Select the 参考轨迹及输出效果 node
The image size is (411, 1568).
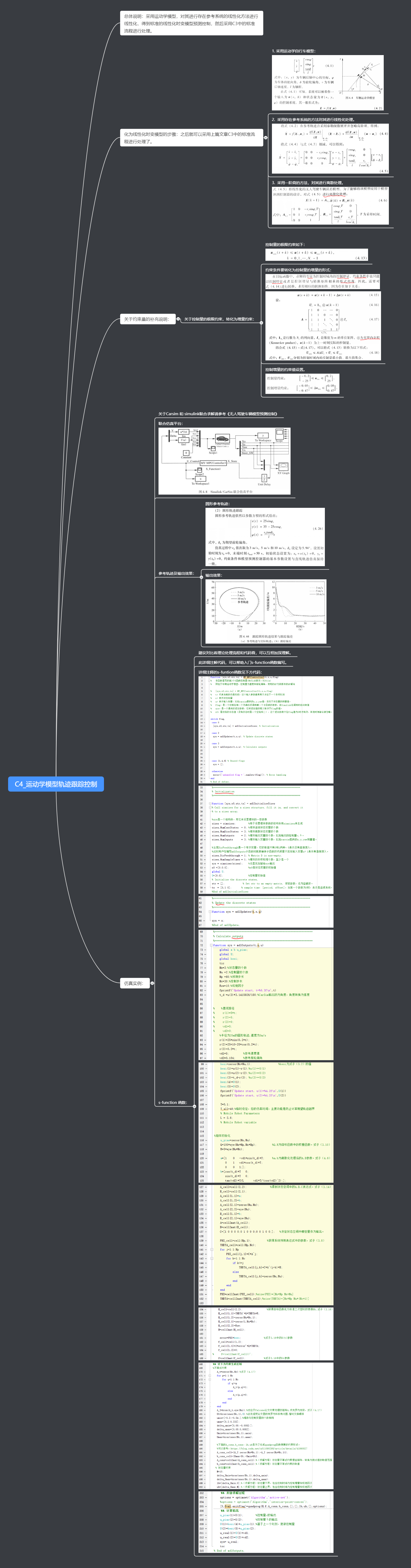(176, 573)
